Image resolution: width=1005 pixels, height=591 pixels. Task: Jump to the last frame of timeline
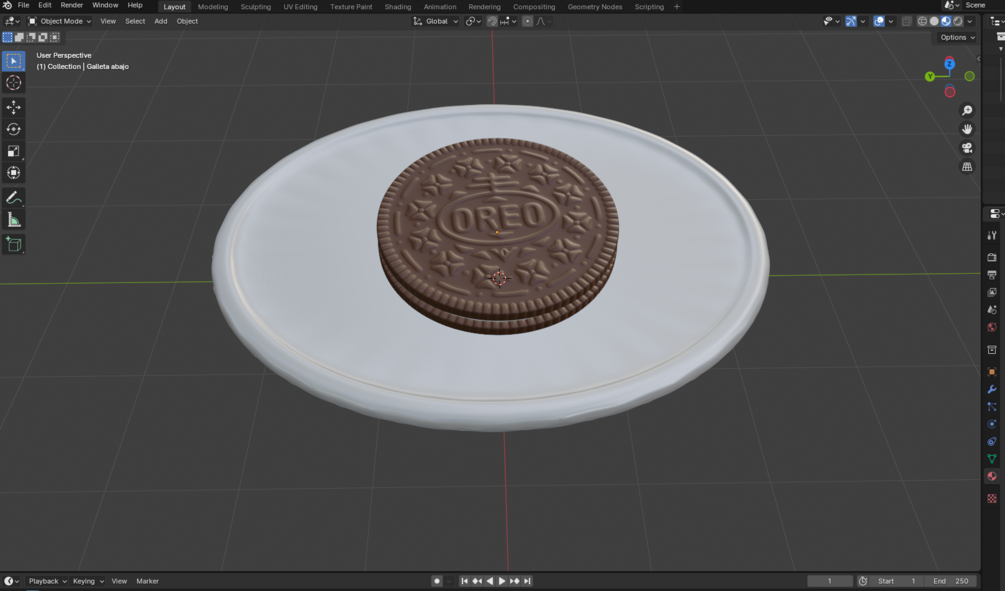click(527, 580)
